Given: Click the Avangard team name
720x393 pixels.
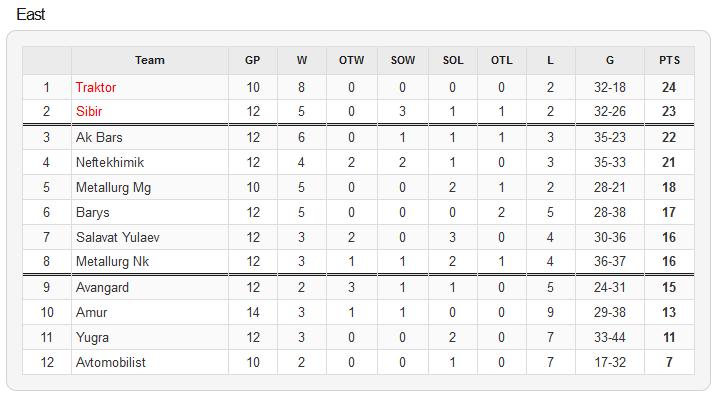Looking at the screenshot, I should (x=102, y=287).
